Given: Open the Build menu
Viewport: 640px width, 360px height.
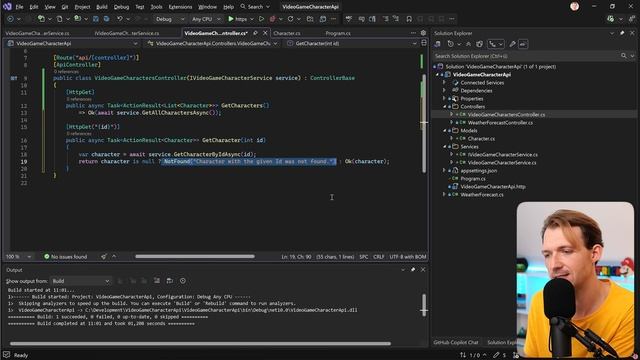Looking at the screenshot, I should click(x=102, y=7).
